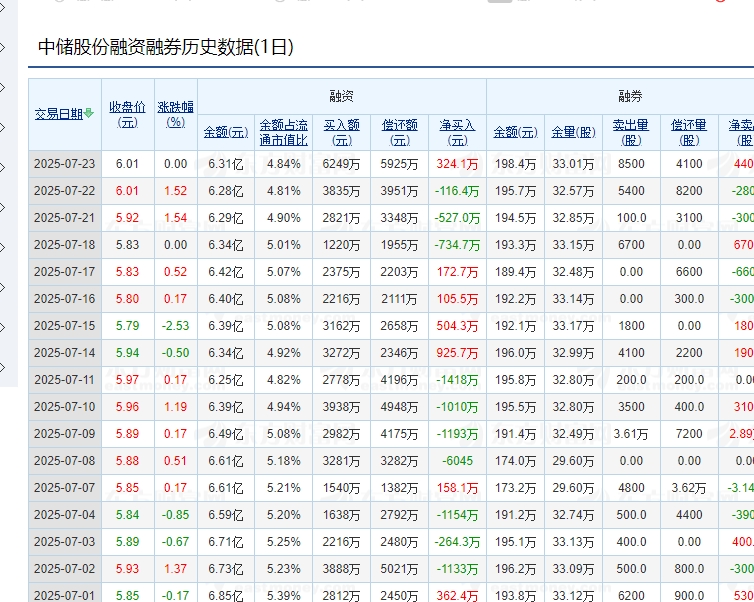
Task: Sort by 卖出量(股) column header
Action: [631, 132]
